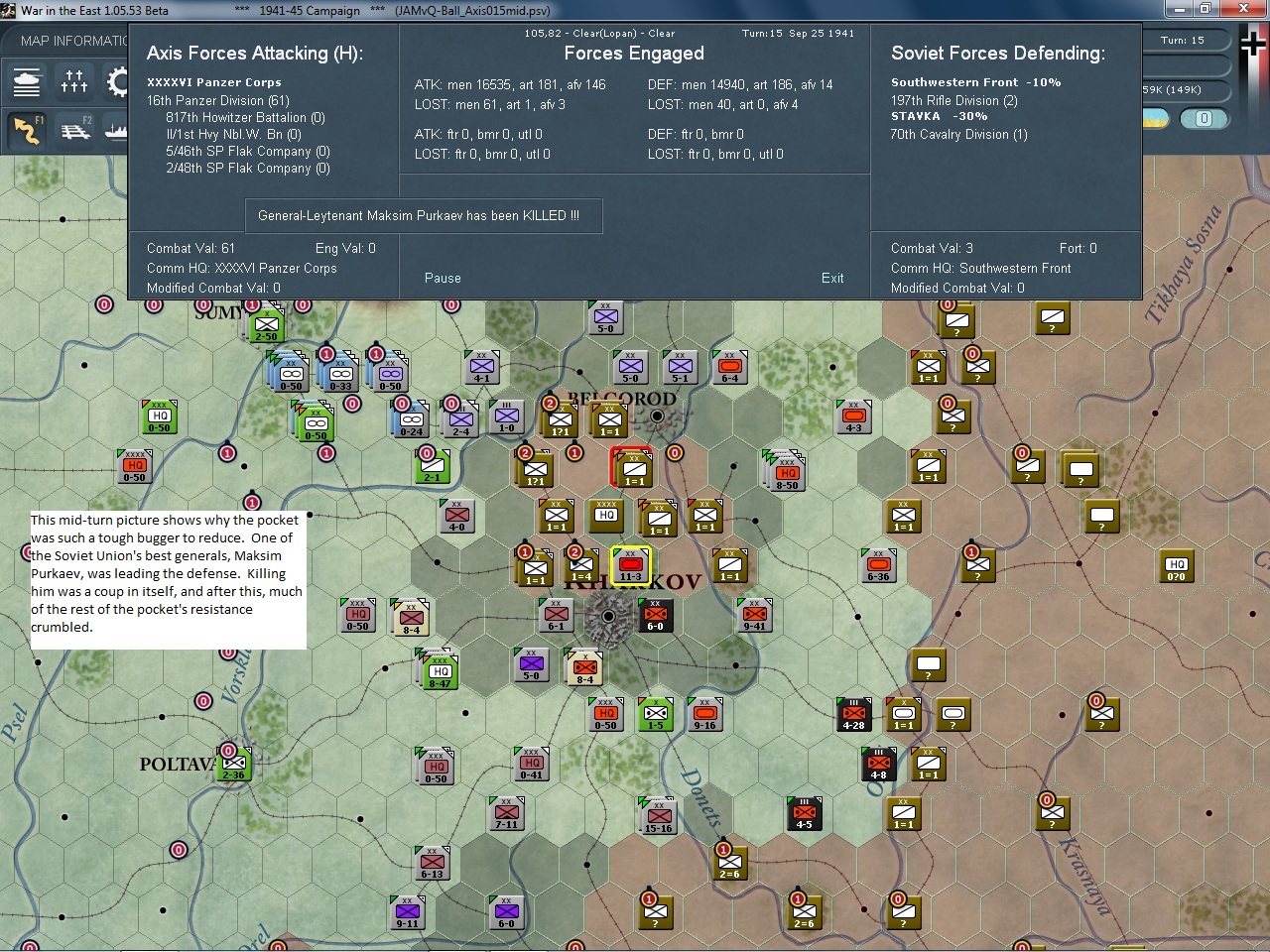Select the 6-13 infantry counter
Viewport: 1270px width, 952px height.
pos(433,863)
